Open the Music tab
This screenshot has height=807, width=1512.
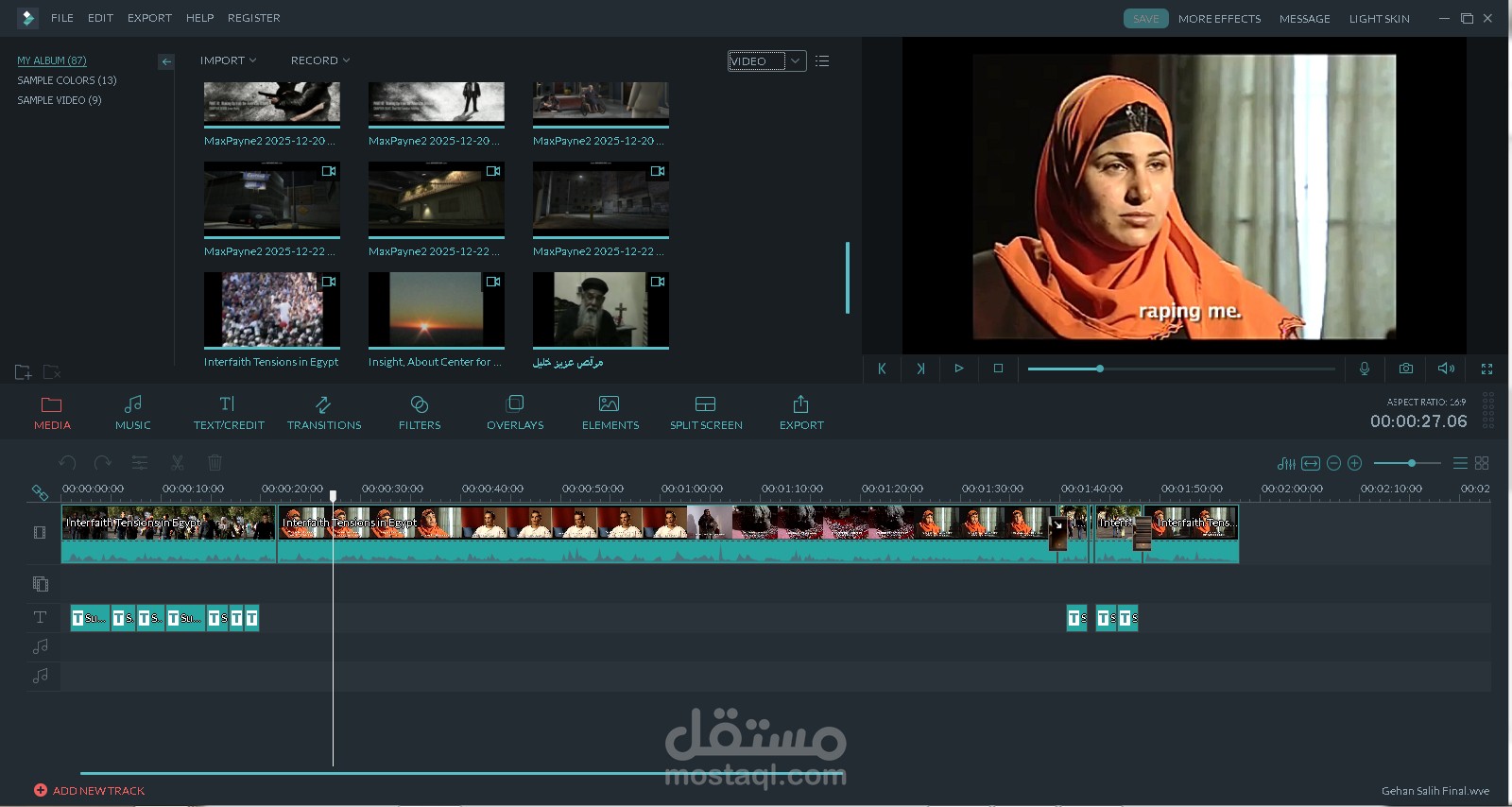pyautogui.click(x=133, y=413)
